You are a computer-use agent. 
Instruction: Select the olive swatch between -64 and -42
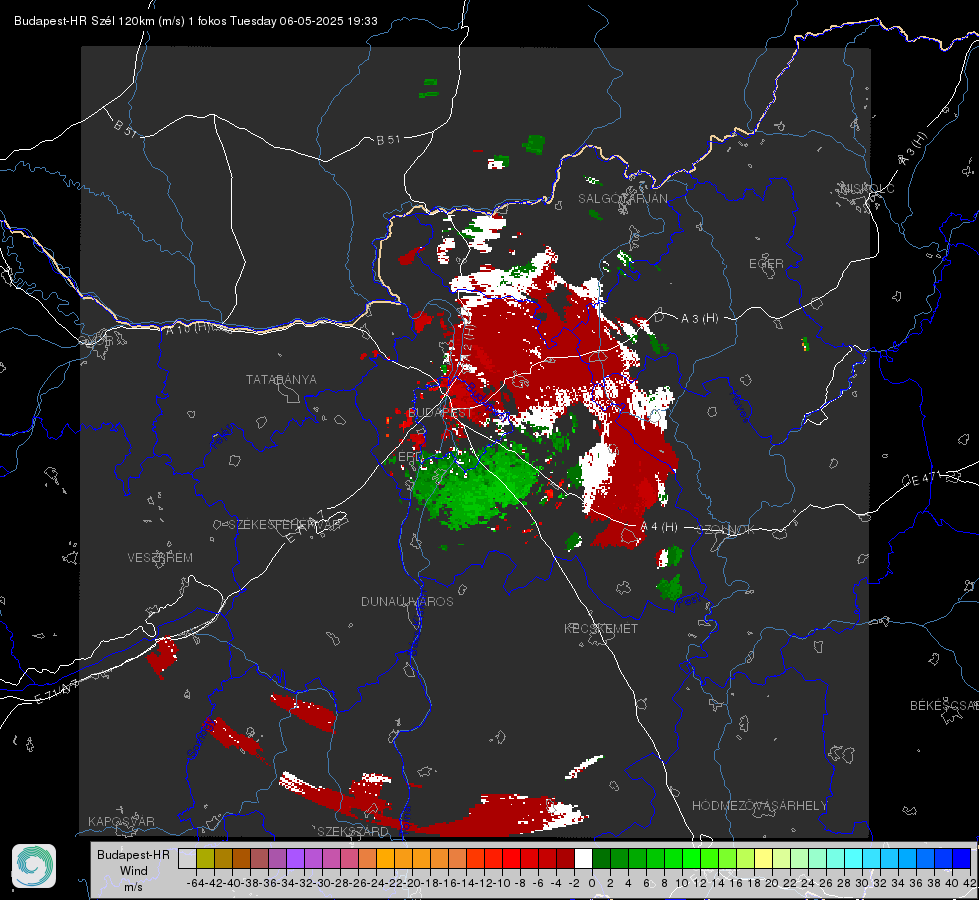(205, 858)
